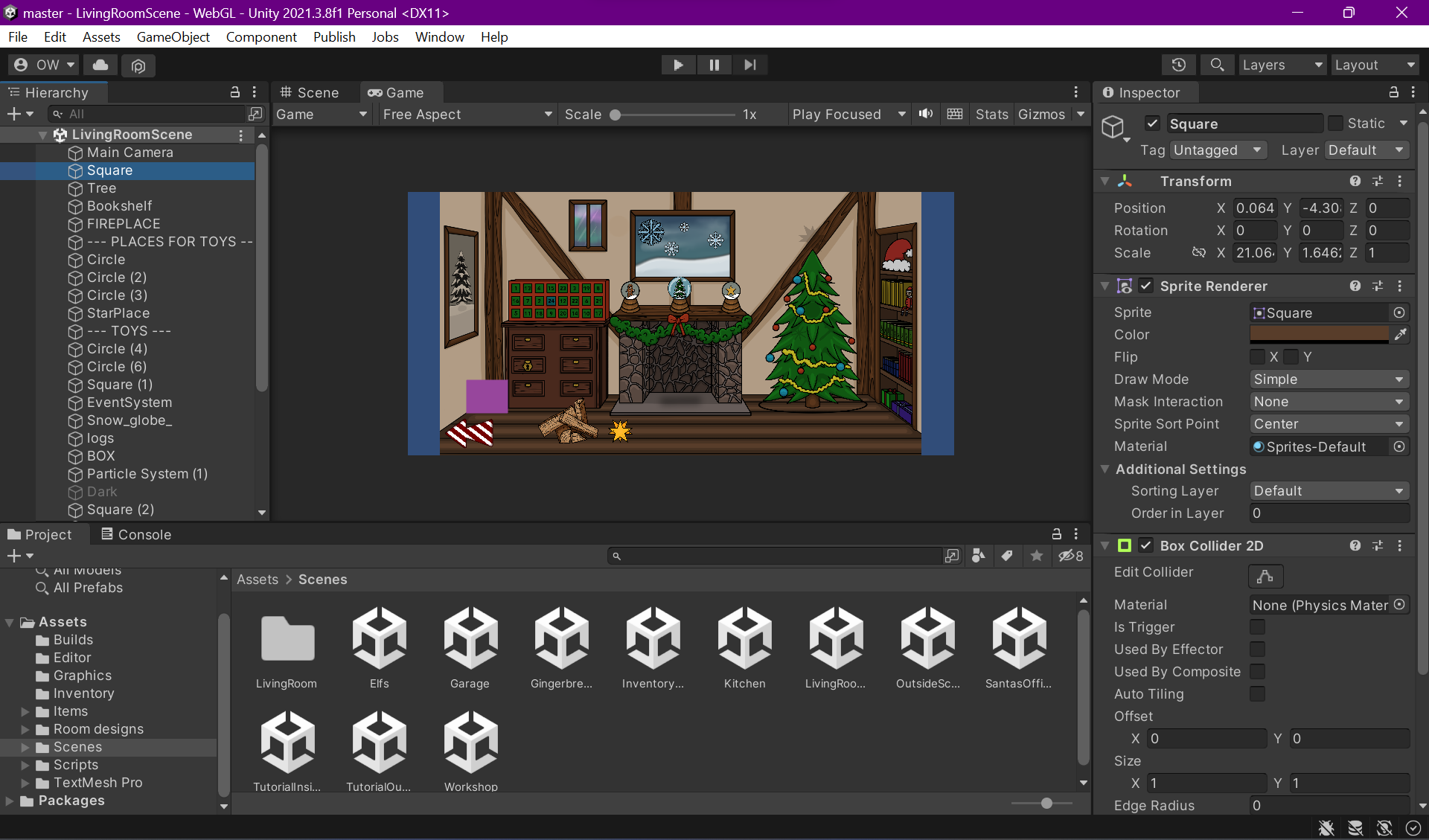Click the Project icon size slider
The image size is (1429, 840).
point(1042,803)
